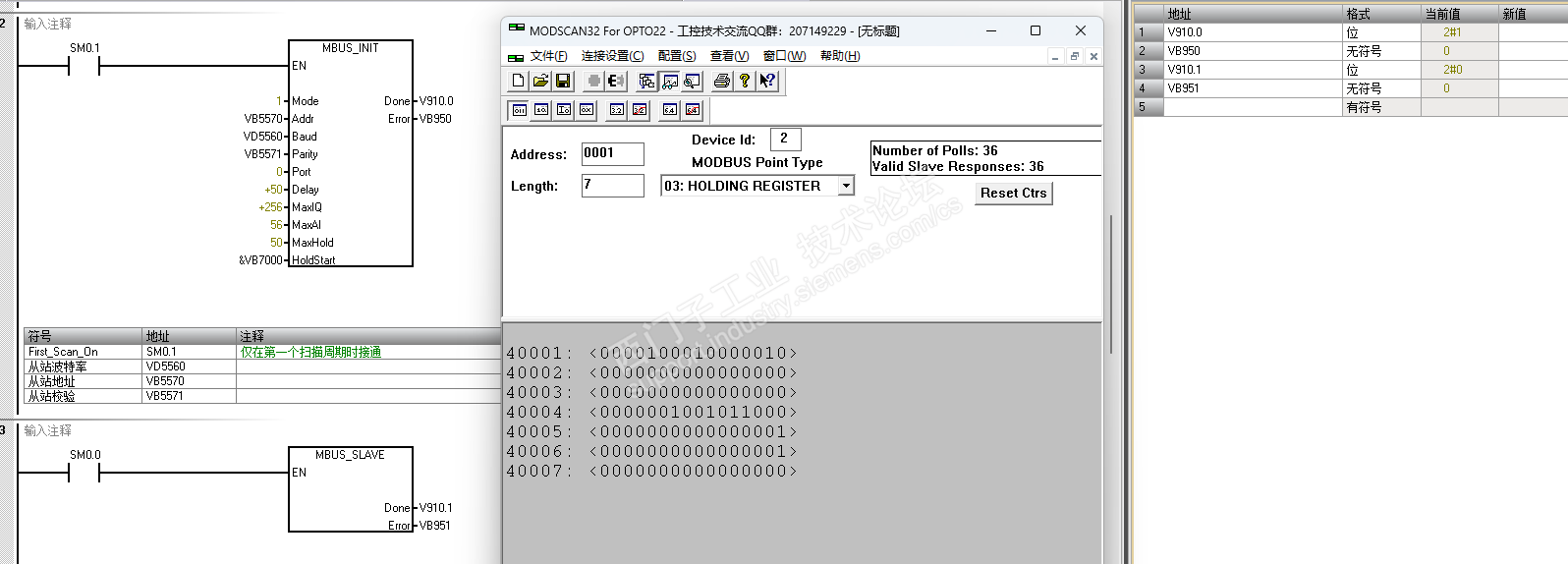Viewport: 1568px width, 564px height.
Task: Open data definition toolbar icon
Action: [646, 81]
